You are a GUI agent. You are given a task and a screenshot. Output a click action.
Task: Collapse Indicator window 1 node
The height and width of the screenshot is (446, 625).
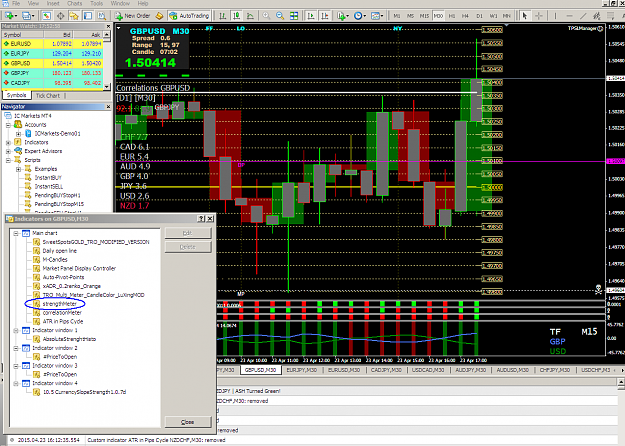coord(16,330)
